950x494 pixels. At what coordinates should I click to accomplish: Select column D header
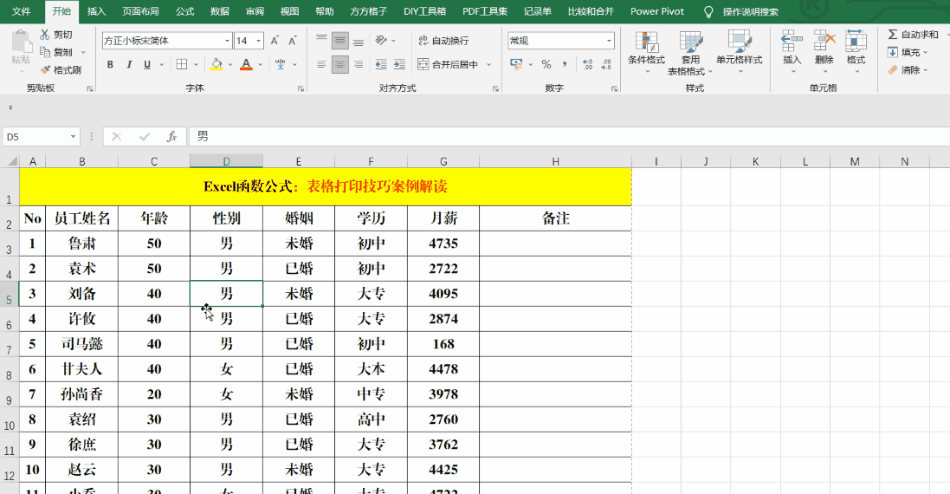(x=226, y=161)
